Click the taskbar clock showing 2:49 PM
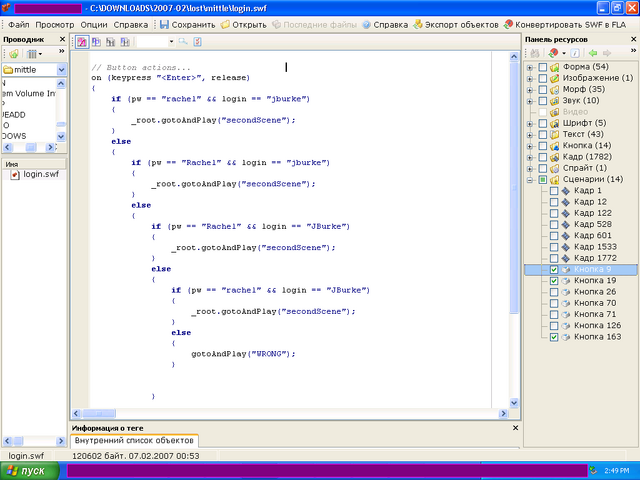 tap(616, 471)
